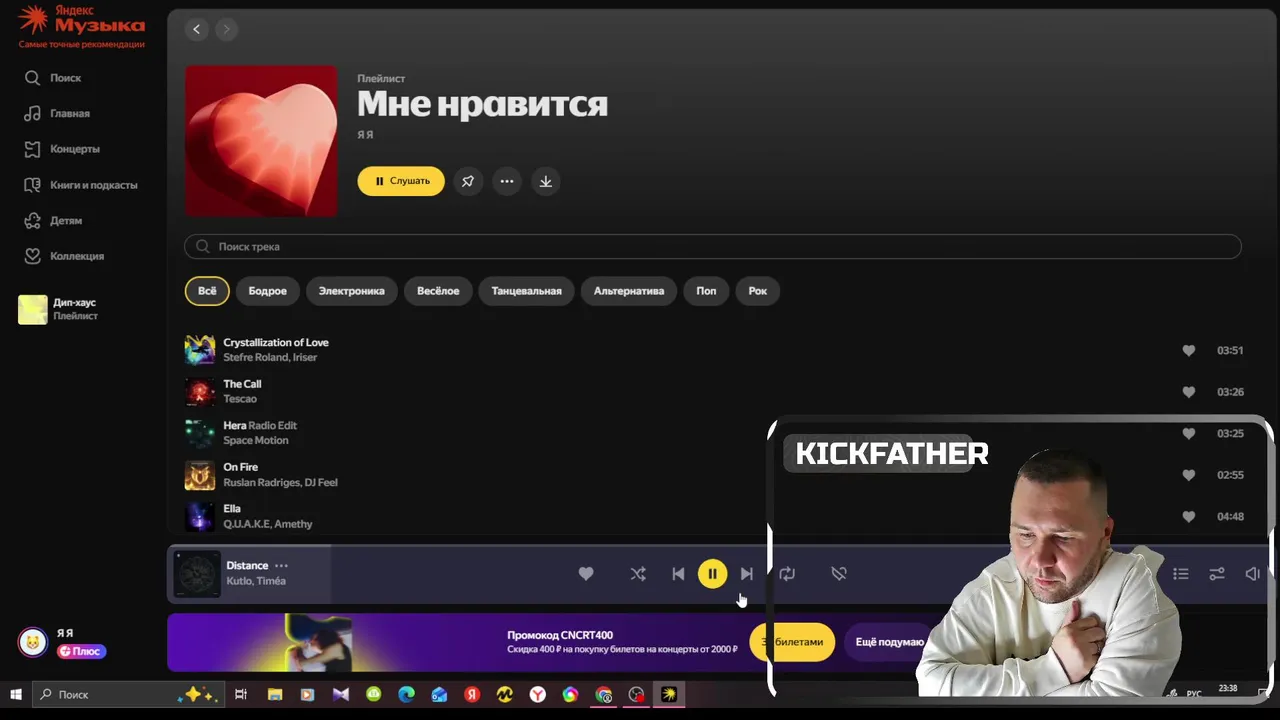Select the Рок filter chip

coord(758,291)
